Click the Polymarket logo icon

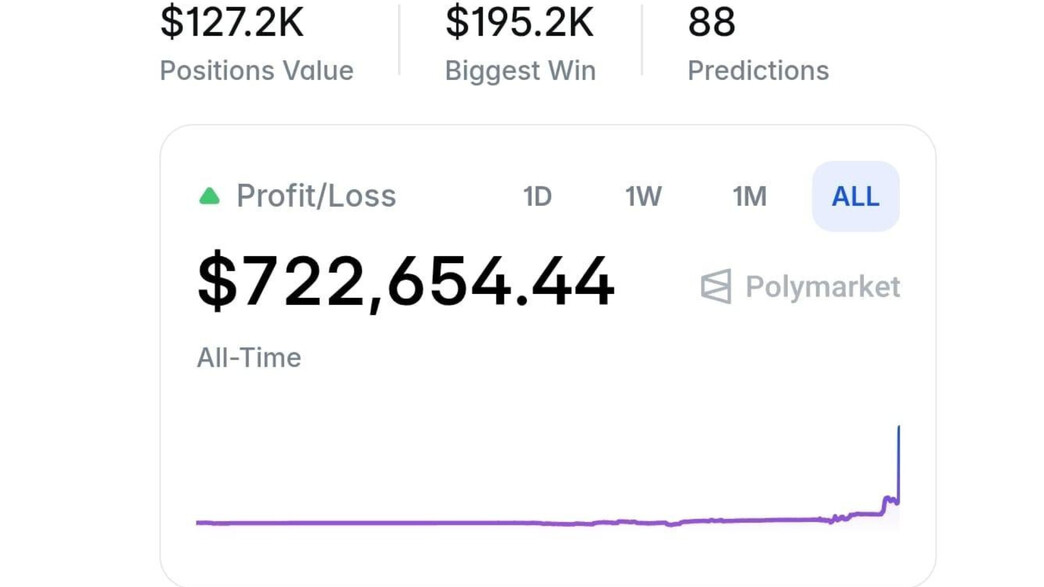point(716,287)
